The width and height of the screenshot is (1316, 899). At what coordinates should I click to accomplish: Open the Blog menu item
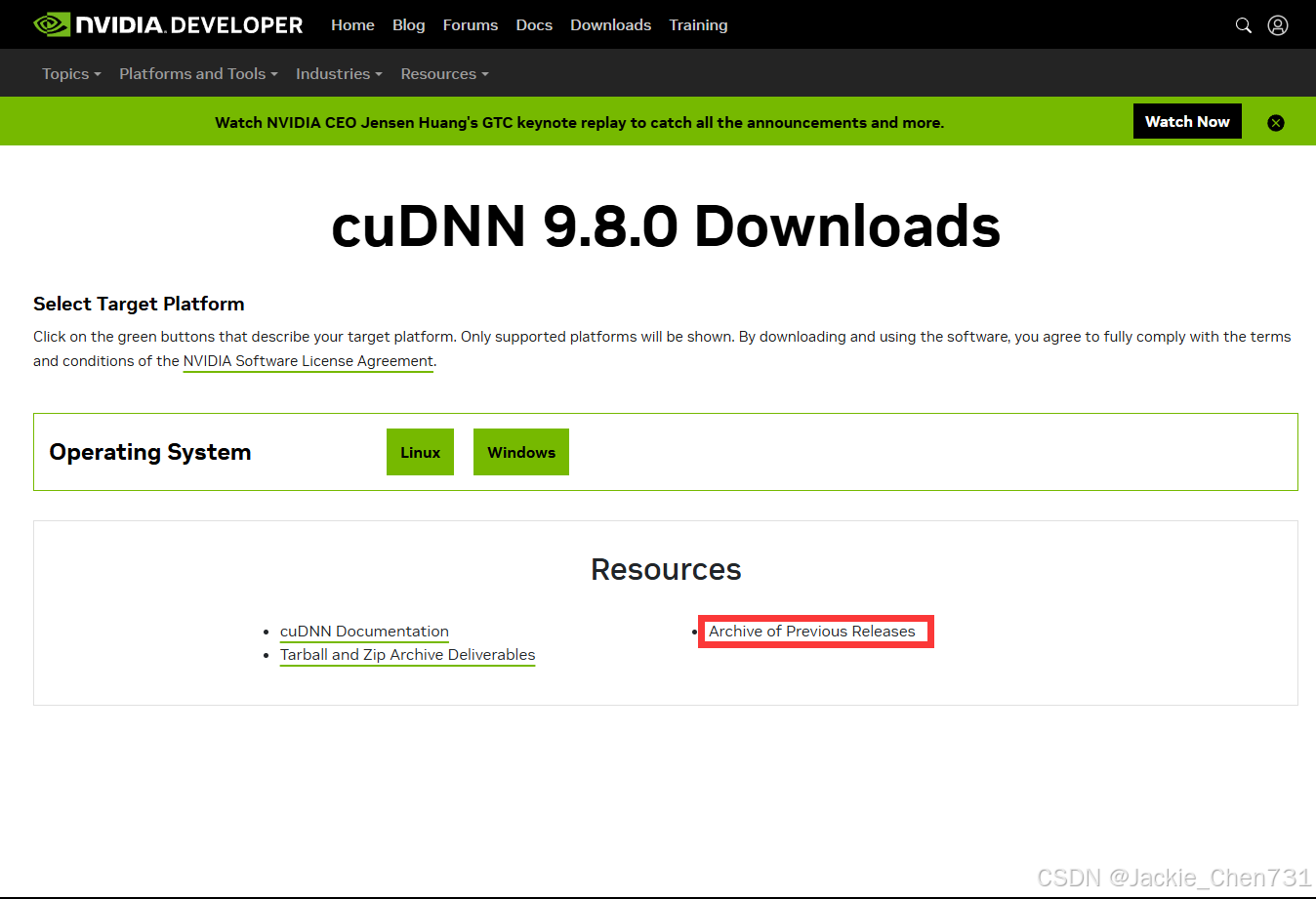408,24
